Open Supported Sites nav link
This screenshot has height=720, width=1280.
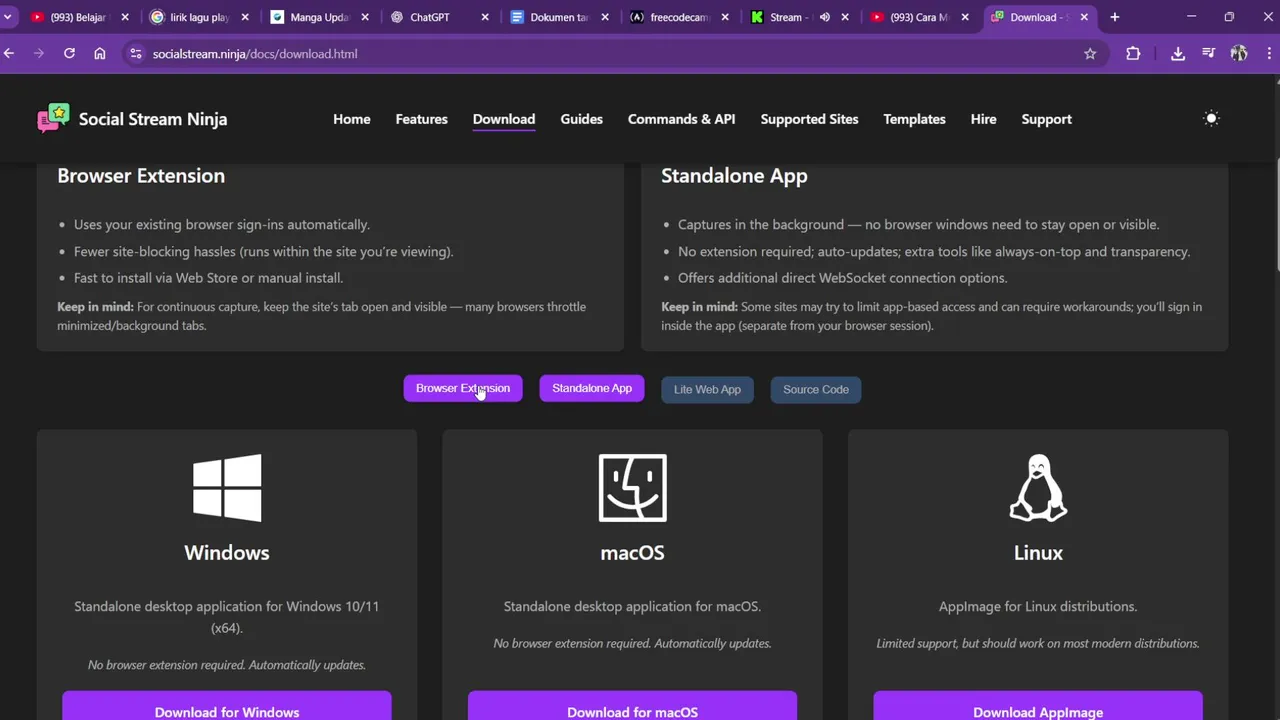click(x=809, y=119)
